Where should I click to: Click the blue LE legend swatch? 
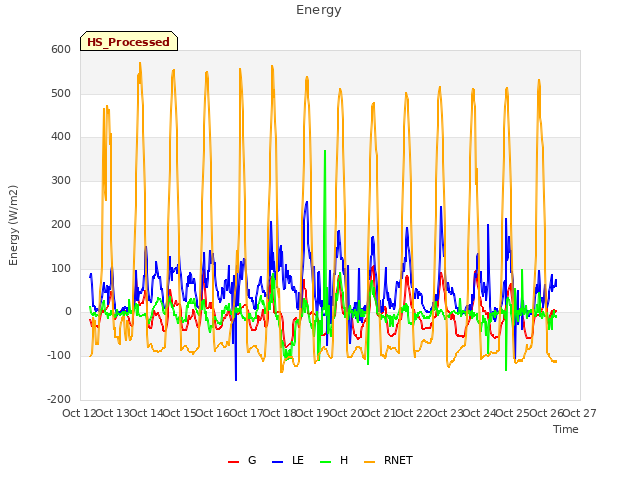click(x=277, y=461)
